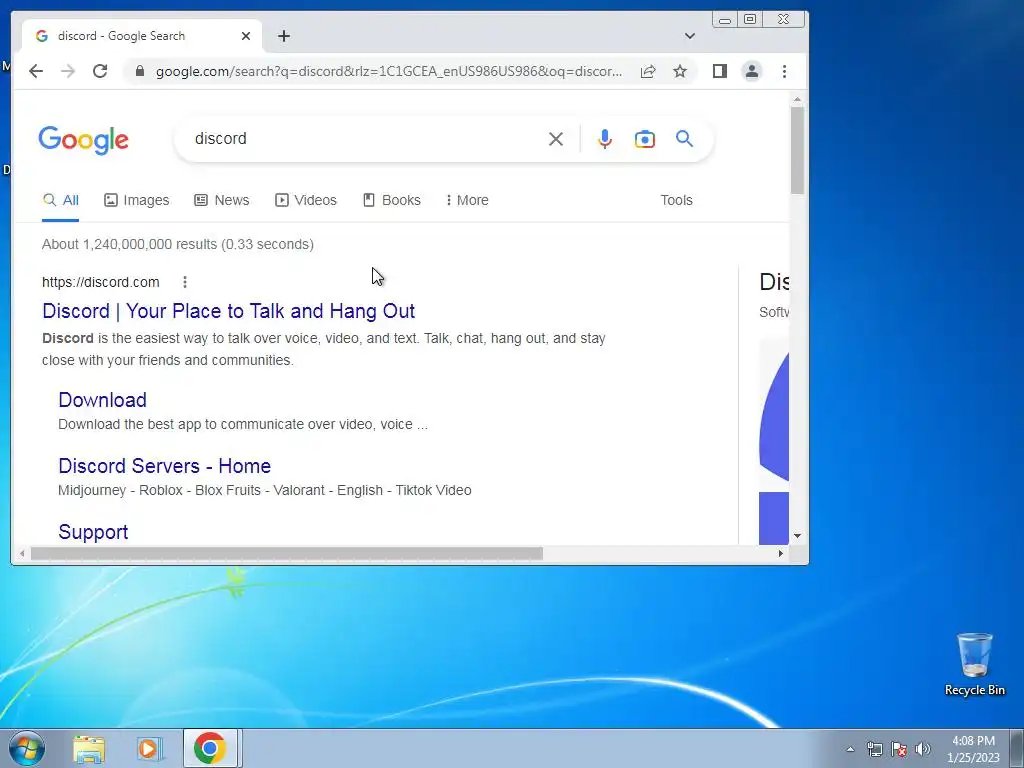The image size is (1024, 768).
Task: Search by image with the camera icon
Action: pos(645,138)
